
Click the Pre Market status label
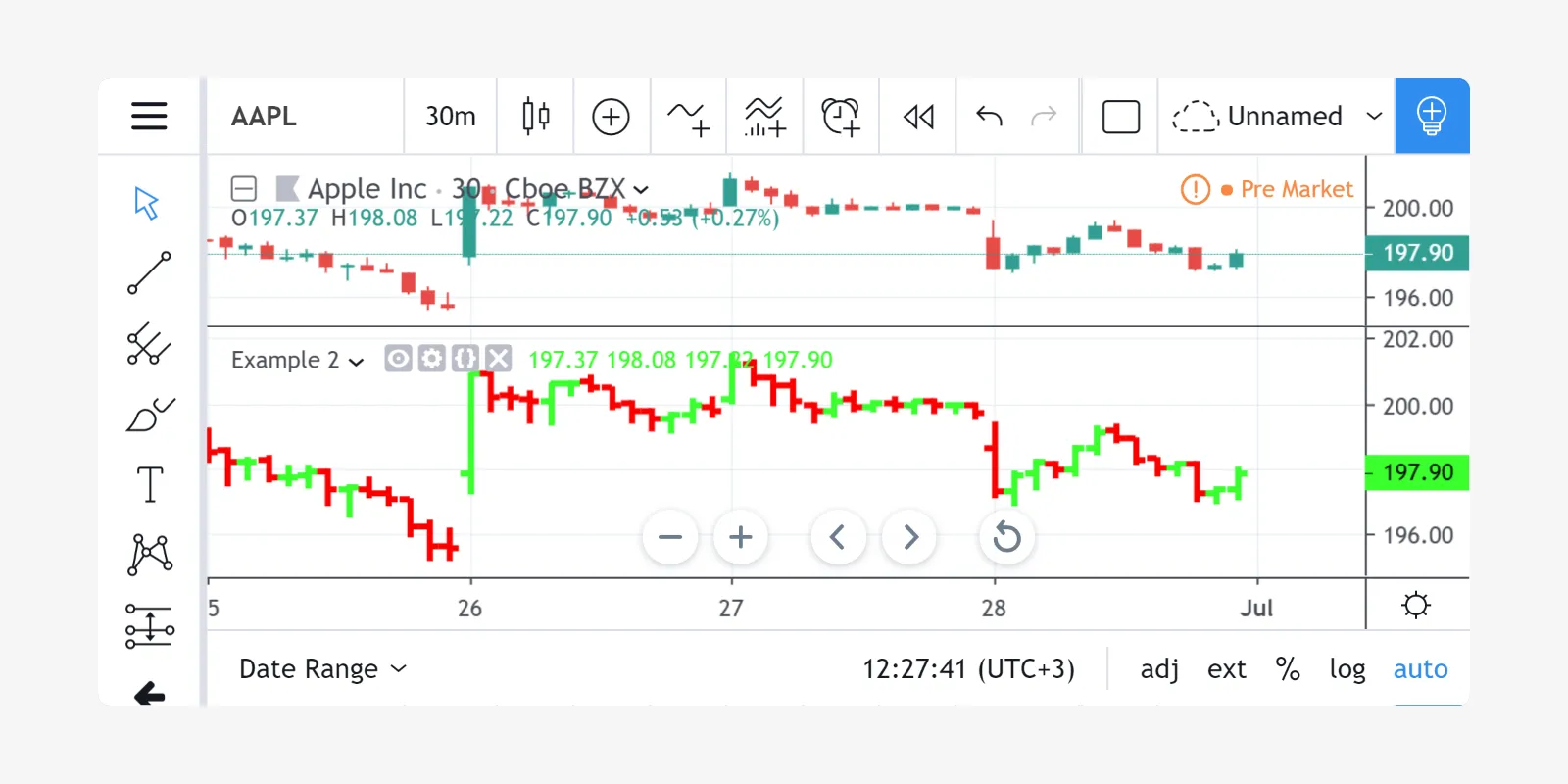pos(1296,189)
